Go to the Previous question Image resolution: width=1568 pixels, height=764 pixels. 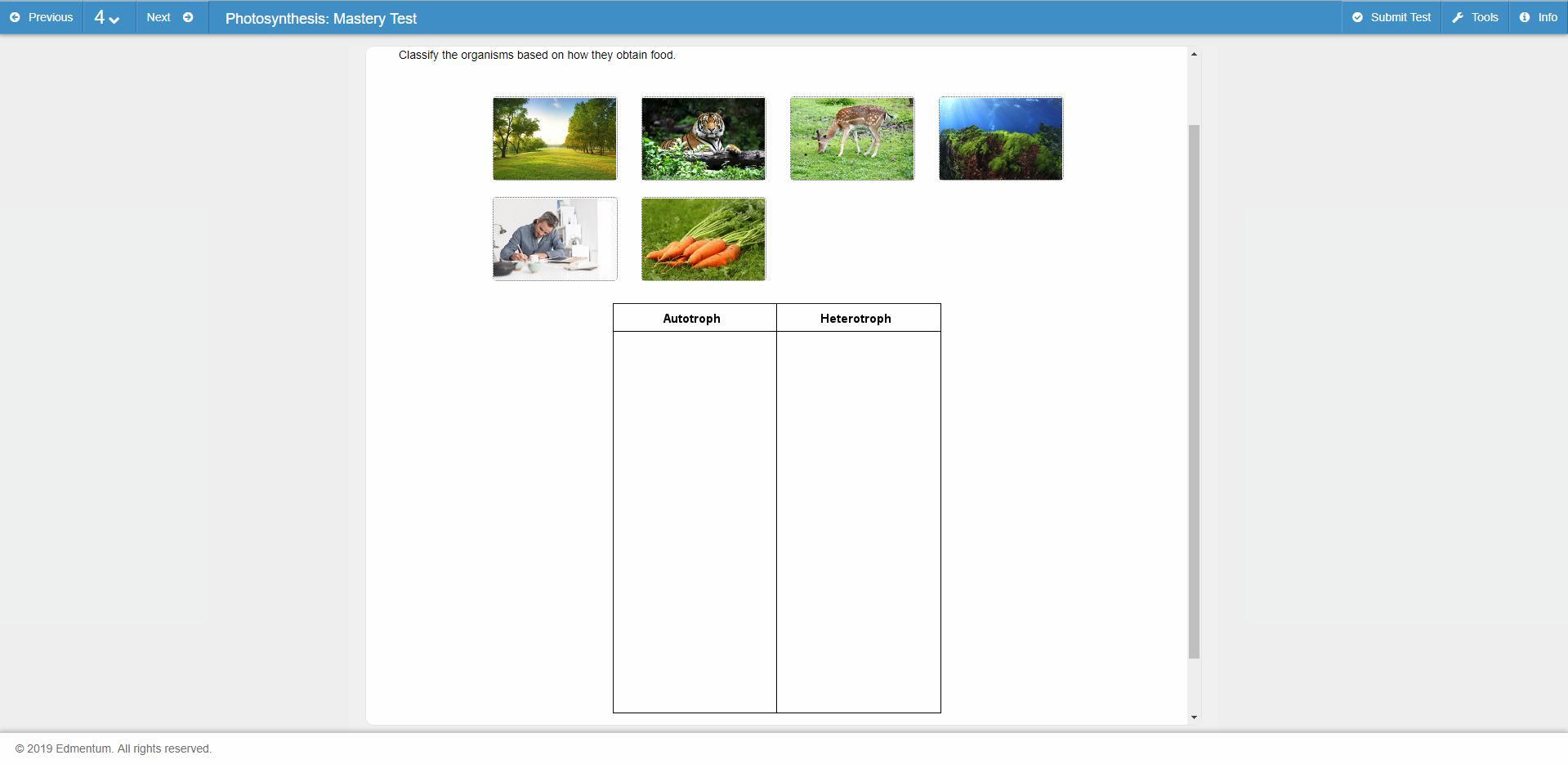point(41,17)
